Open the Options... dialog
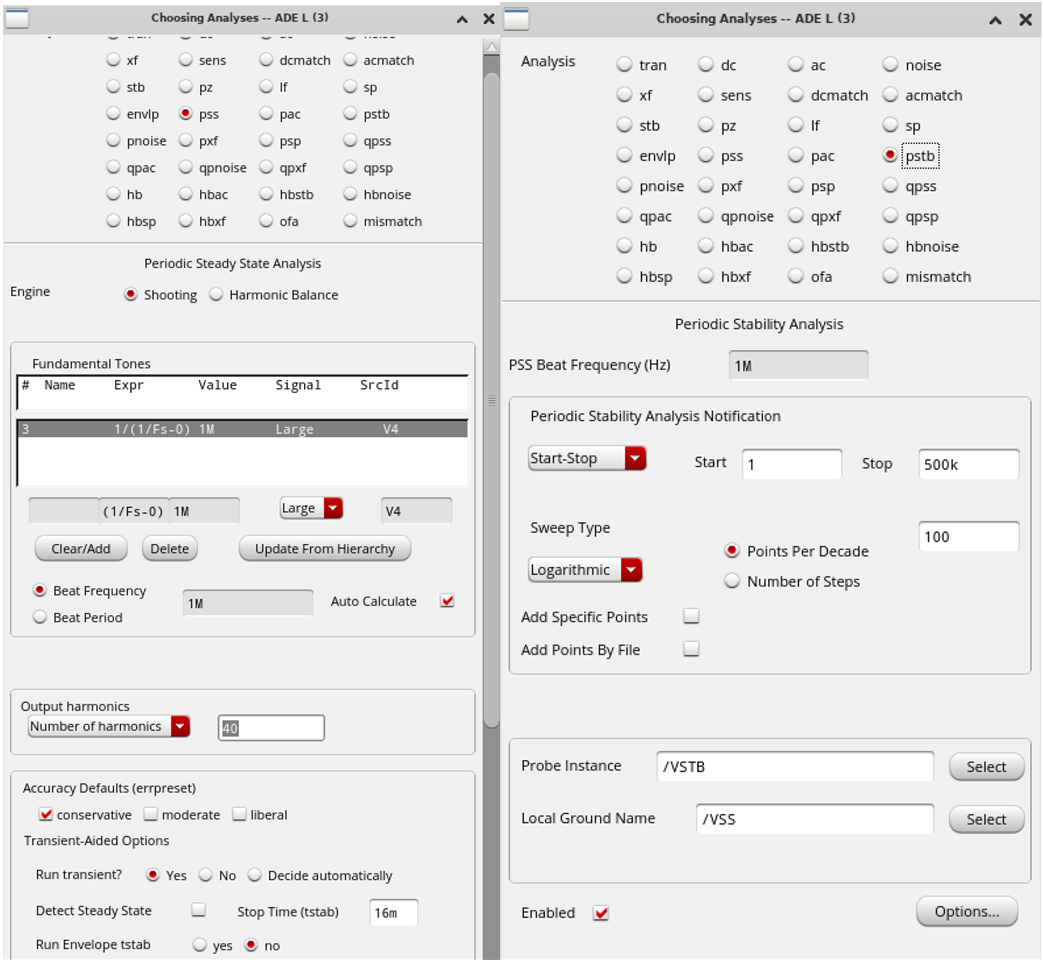The height and width of the screenshot is (960, 1043). [966, 912]
